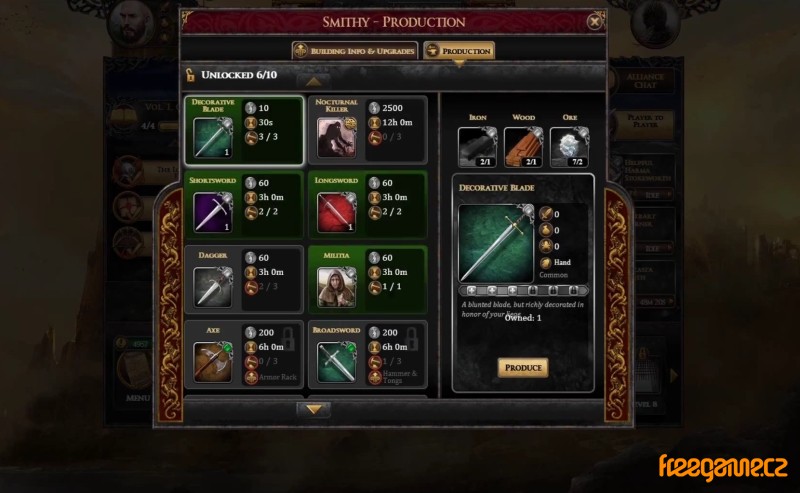Close the Smithy Production window
The height and width of the screenshot is (493, 800).
coord(594,22)
